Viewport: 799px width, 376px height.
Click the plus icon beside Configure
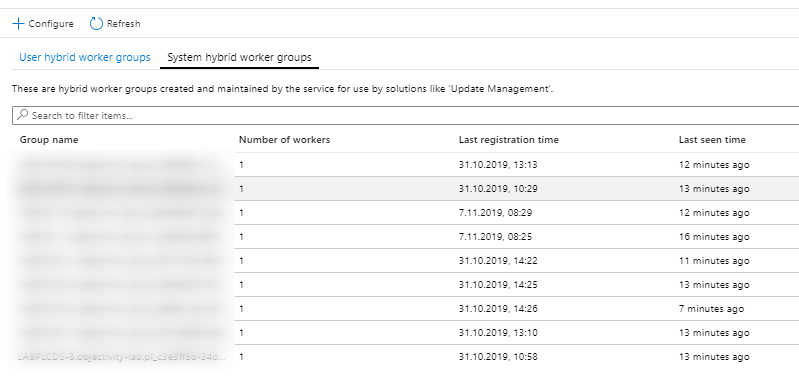18,23
